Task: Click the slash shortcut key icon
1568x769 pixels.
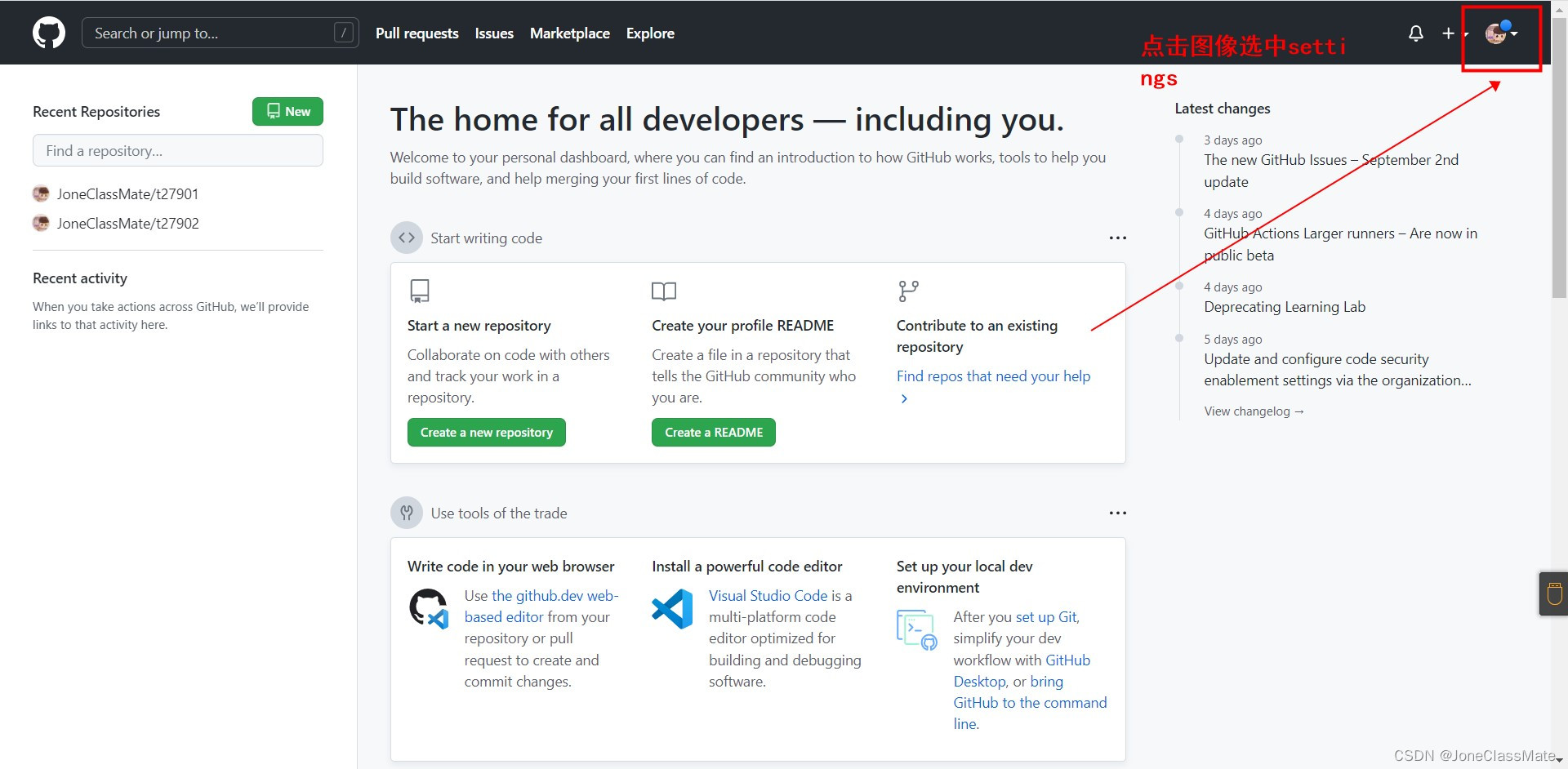Action: pyautogui.click(x=344, y=33)
